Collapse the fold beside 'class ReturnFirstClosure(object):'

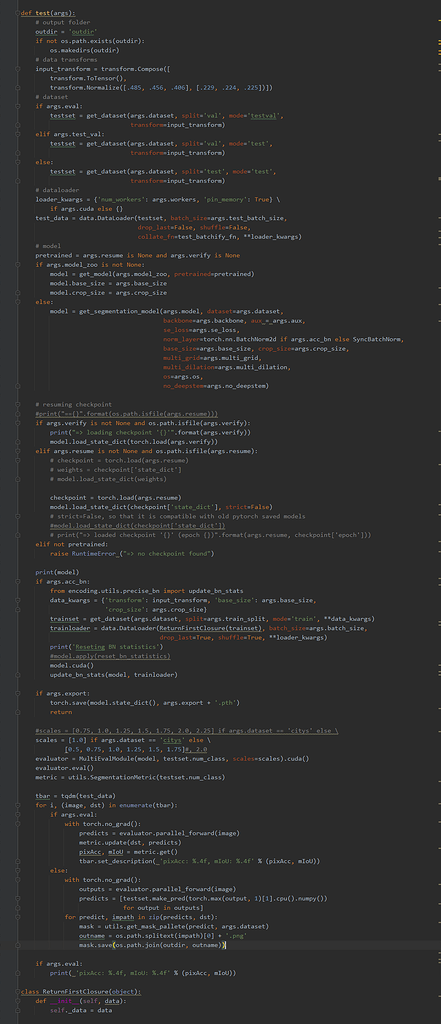pos(18,991)
